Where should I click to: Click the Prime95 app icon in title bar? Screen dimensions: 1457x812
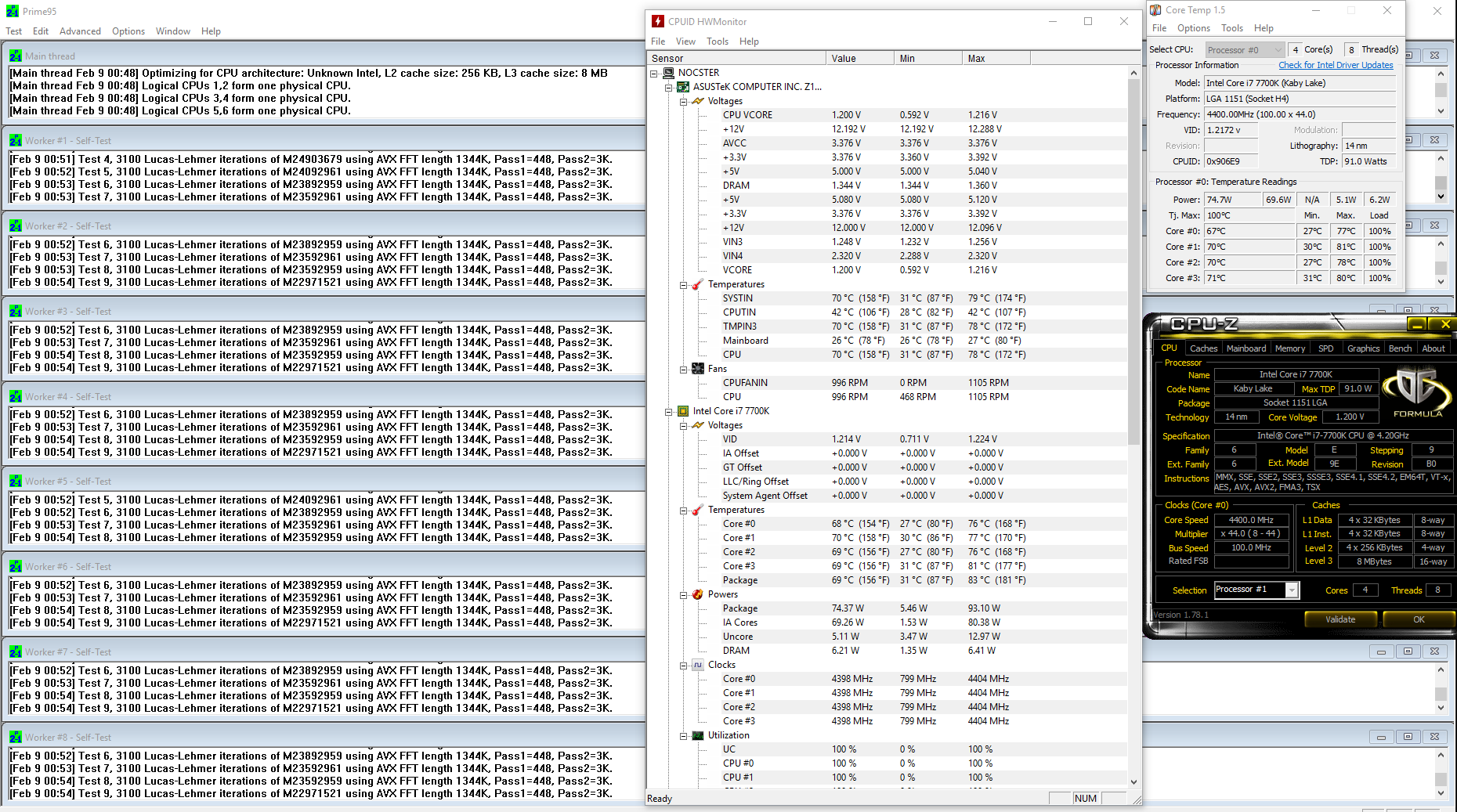13,11
